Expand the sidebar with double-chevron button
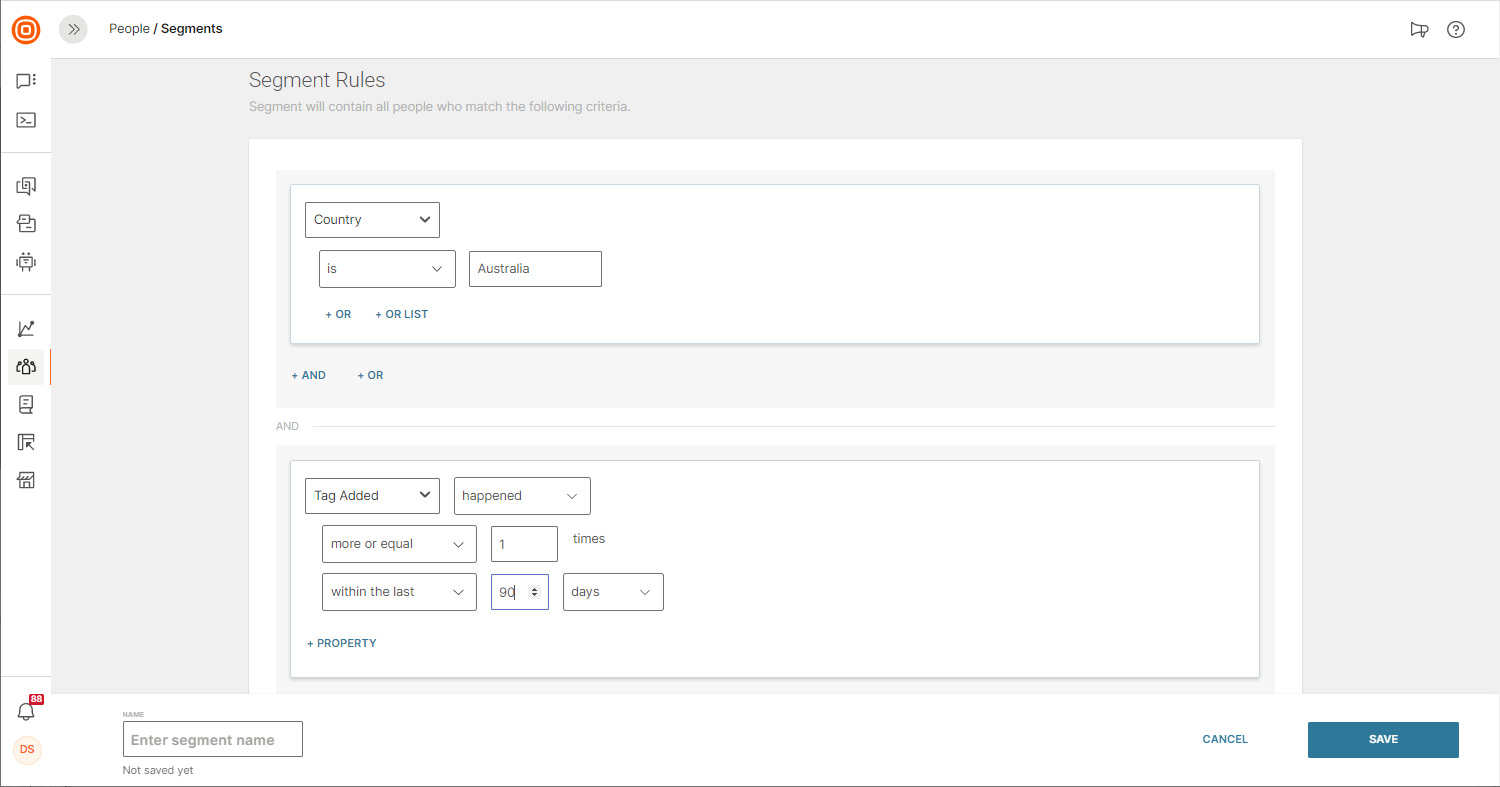The height and width of the screenshot is (787, 1500). tap(73, 30)
